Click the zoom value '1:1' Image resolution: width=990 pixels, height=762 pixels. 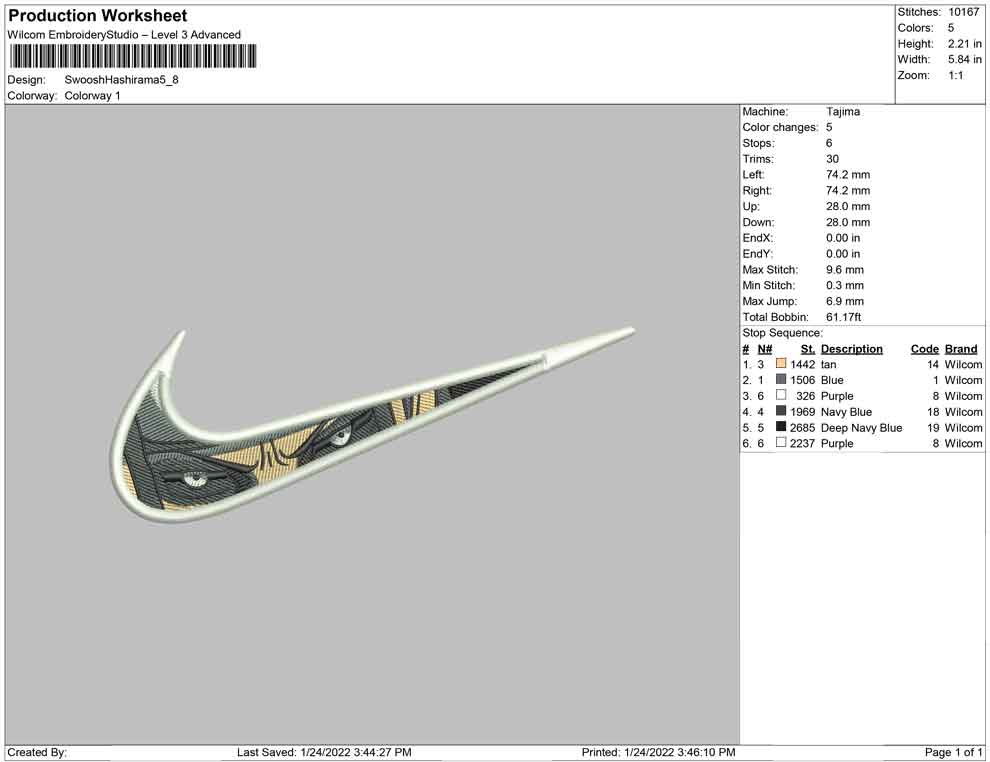pos(955,75)
